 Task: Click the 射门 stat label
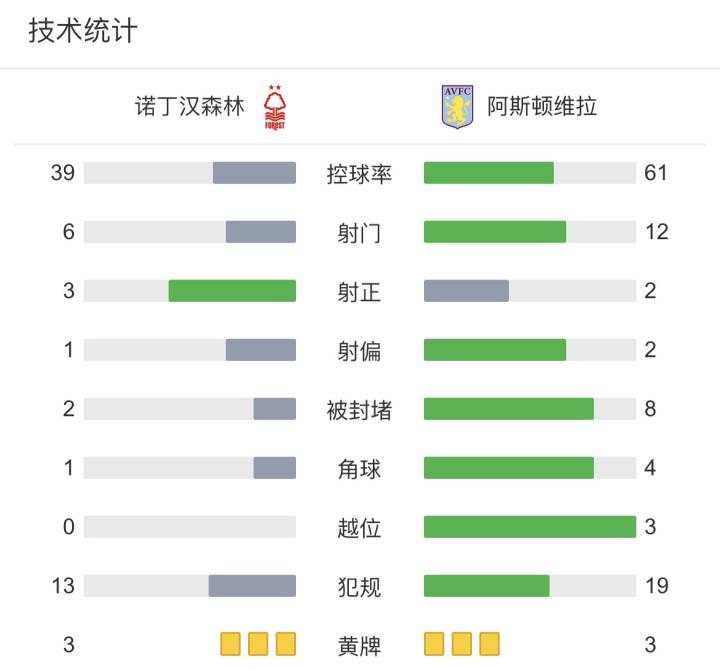click(359, 233)
